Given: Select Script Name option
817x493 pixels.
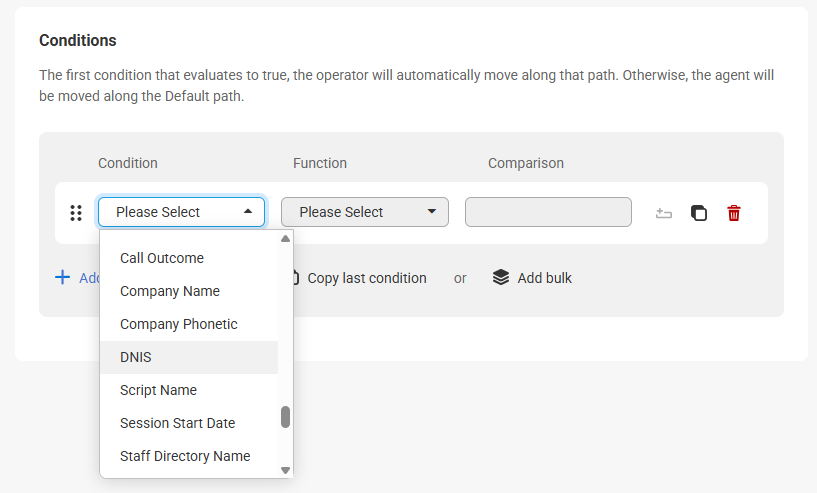Looking at the screenshot, I should click(158, 390).
